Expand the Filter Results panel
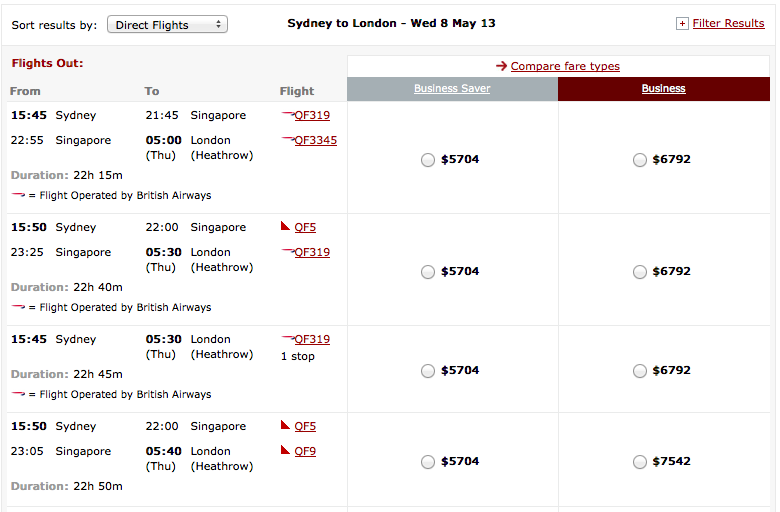Image resolution: width=780 pixels, height=512 pixels. (x=728, y=23)
